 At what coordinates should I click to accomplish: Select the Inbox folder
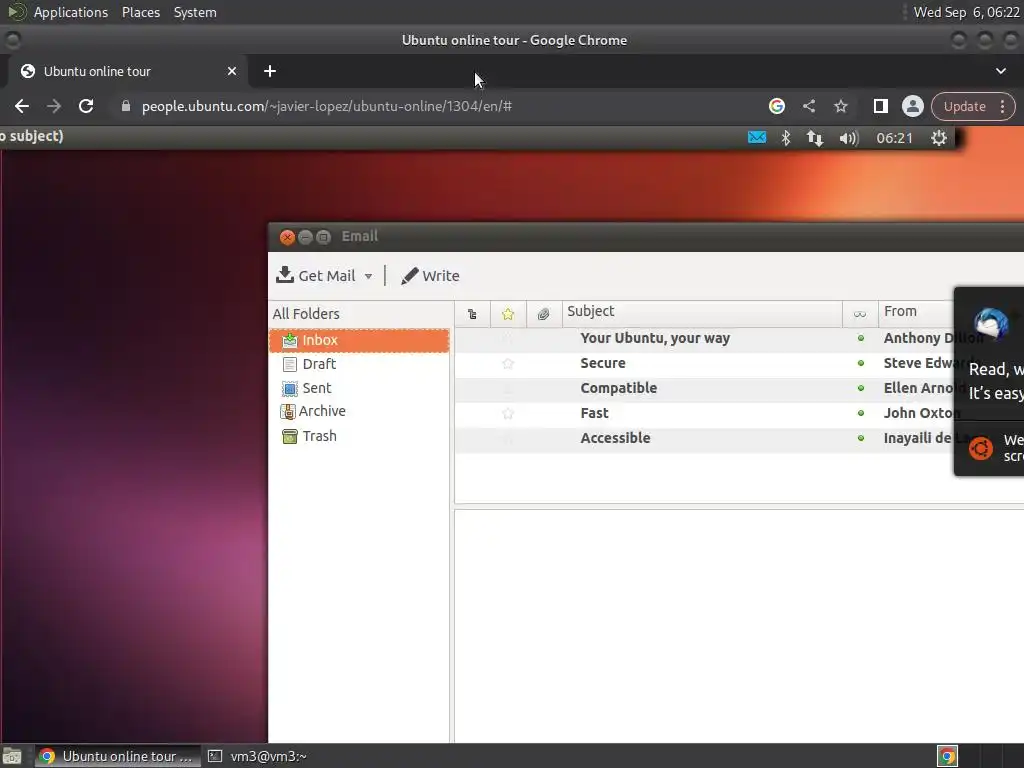tap(359, 340)
